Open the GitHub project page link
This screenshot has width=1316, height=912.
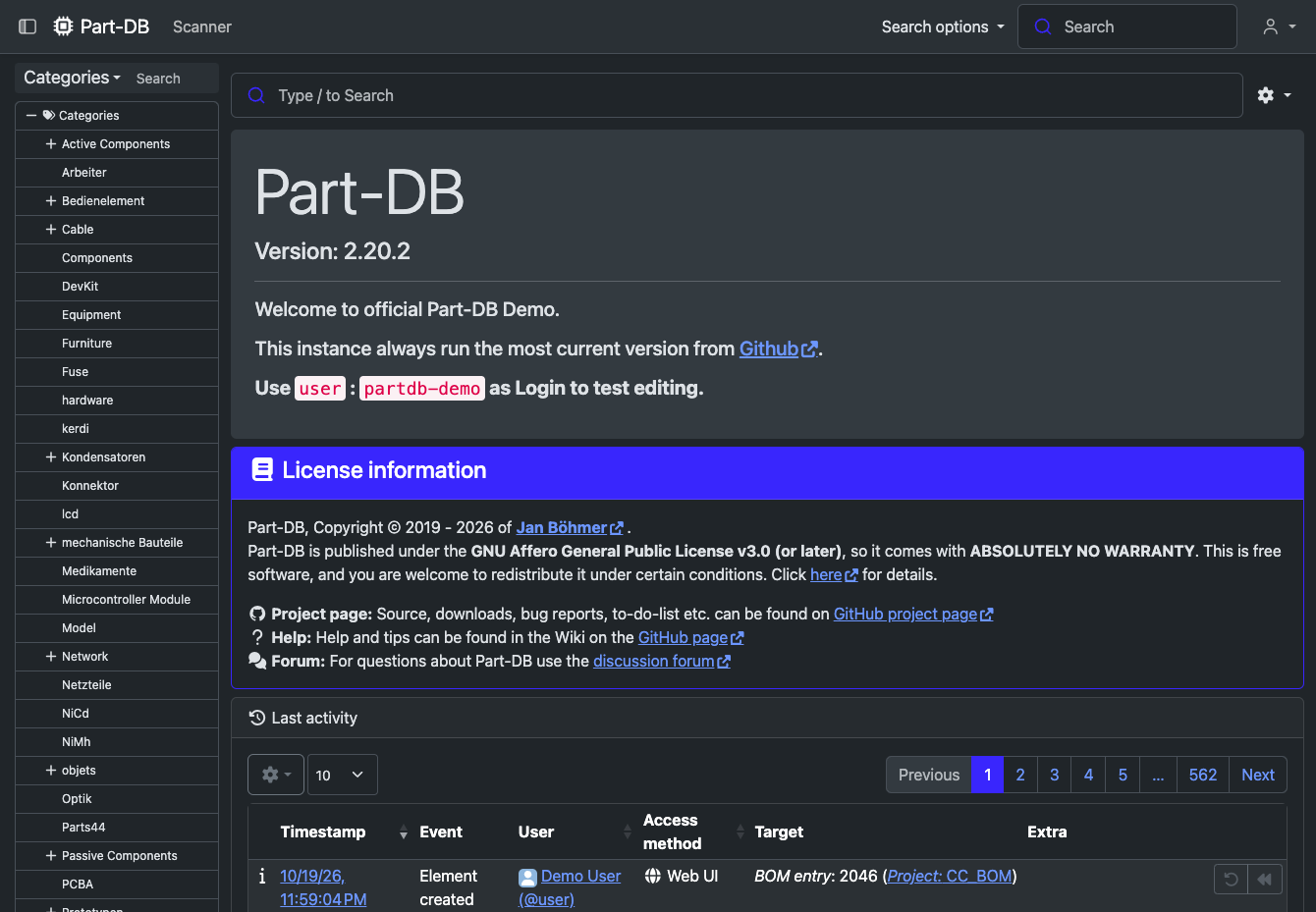coord(913,614)
